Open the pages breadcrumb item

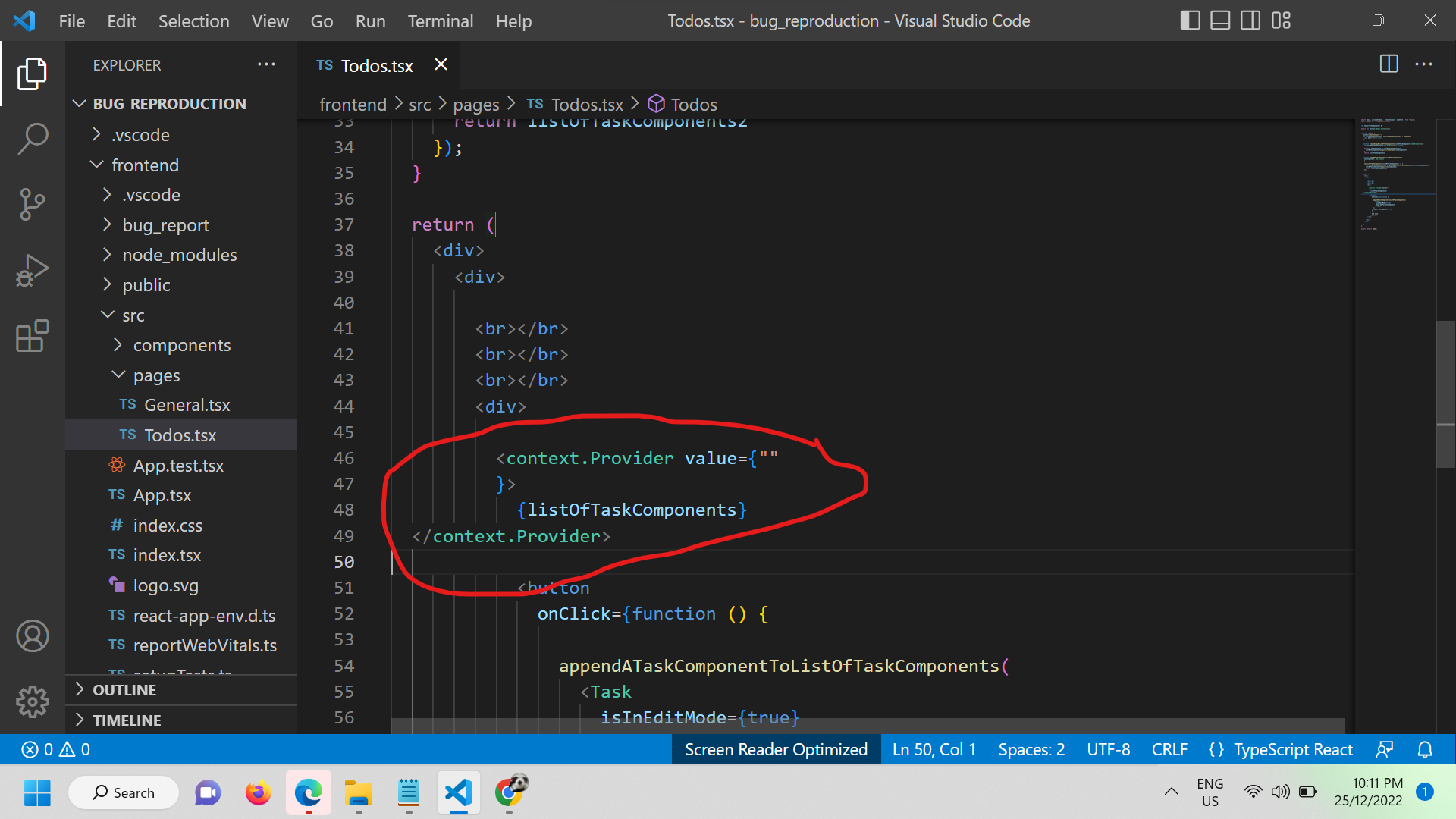(x=475, y=104)
